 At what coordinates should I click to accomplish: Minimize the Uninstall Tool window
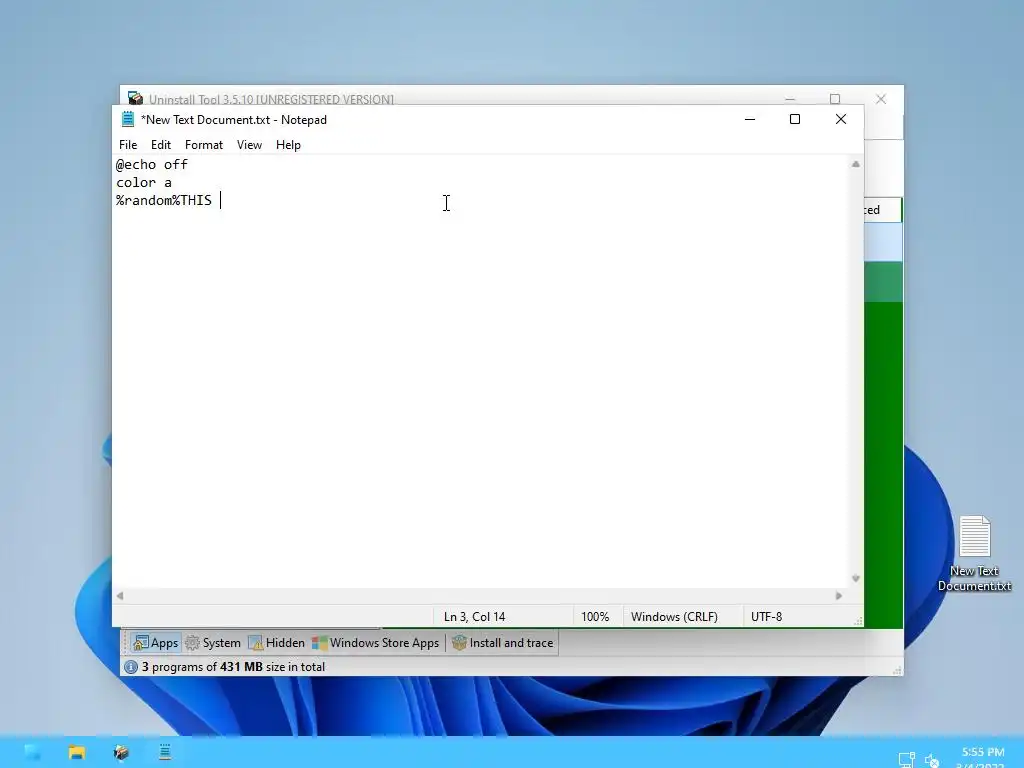click(x=790, y=99)
